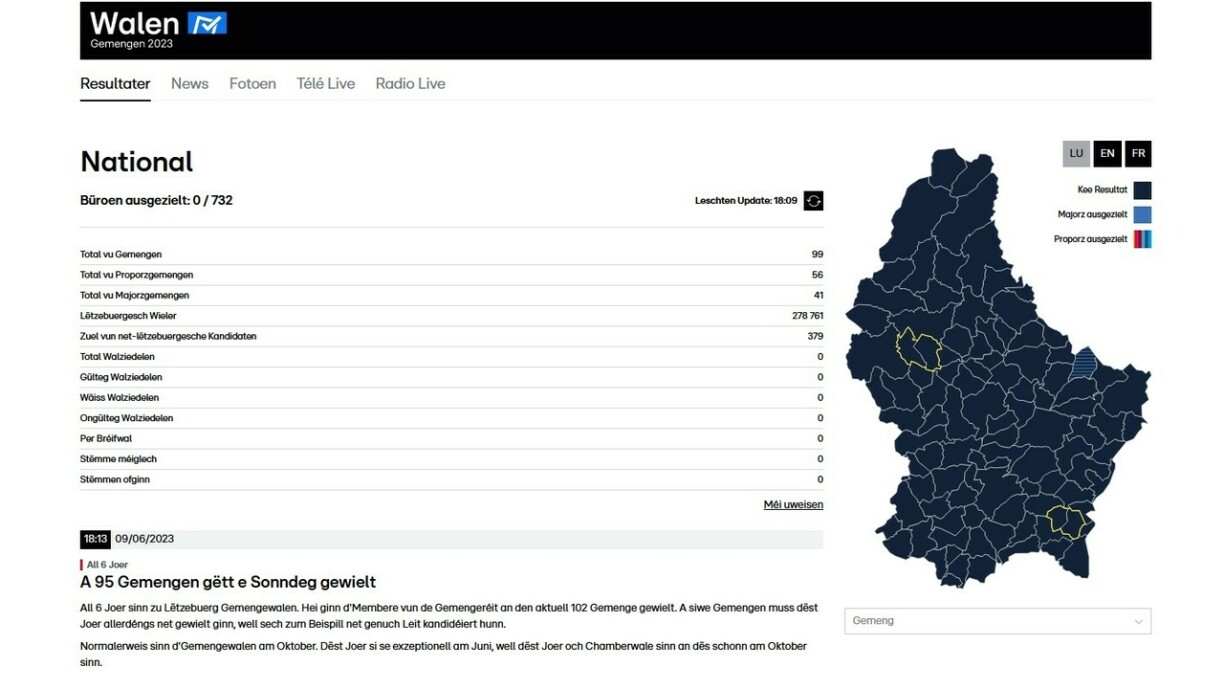Open the Fotoen tab
Image resolution: width=1224 pixels, height=689 pixels.
pyautogui.click(x=252, y=84)
